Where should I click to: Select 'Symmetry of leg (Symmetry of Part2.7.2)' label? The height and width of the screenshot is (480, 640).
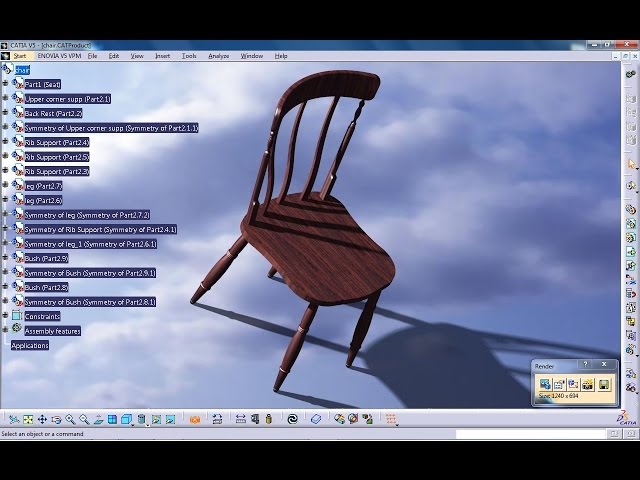point(87,215)
